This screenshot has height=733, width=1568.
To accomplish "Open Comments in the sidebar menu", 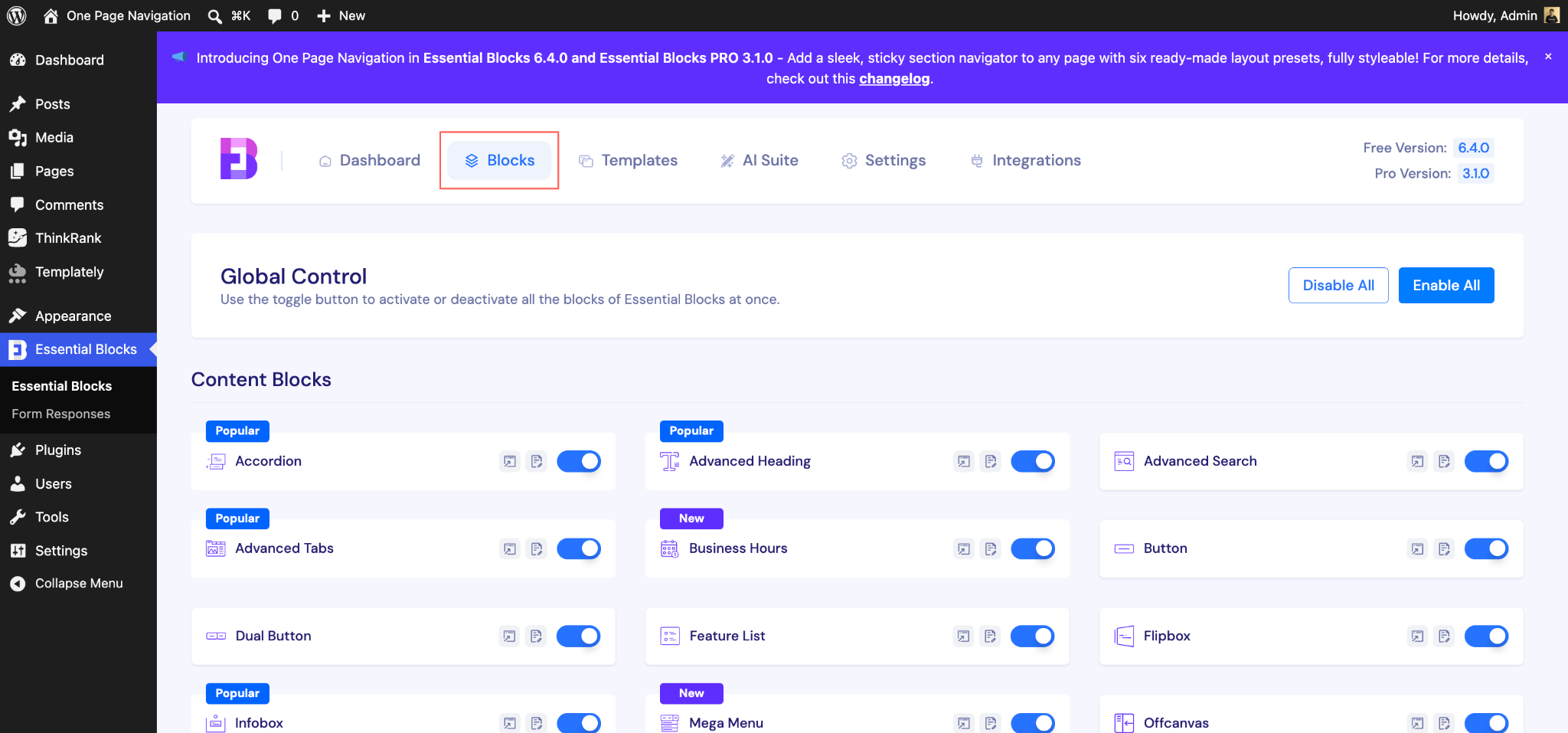I will tap(78, 205).
